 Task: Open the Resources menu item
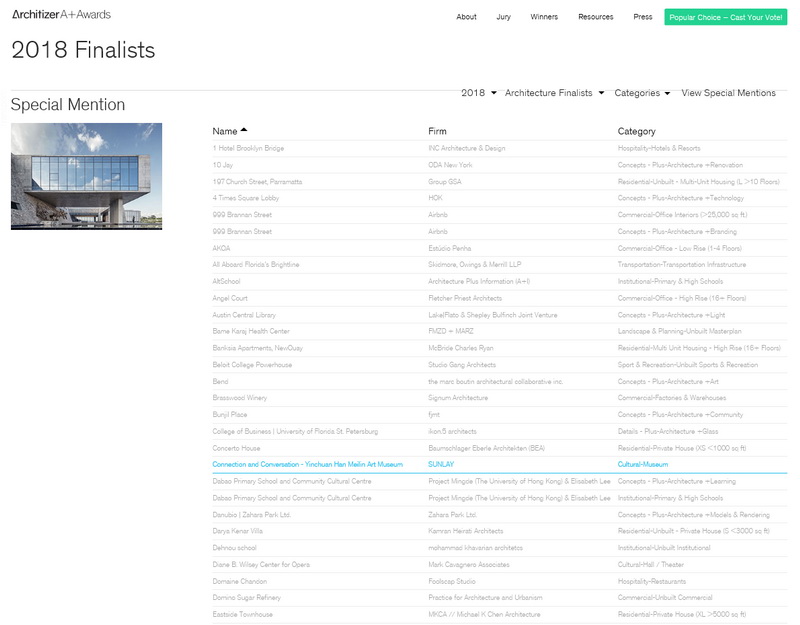tap(595, 17)
